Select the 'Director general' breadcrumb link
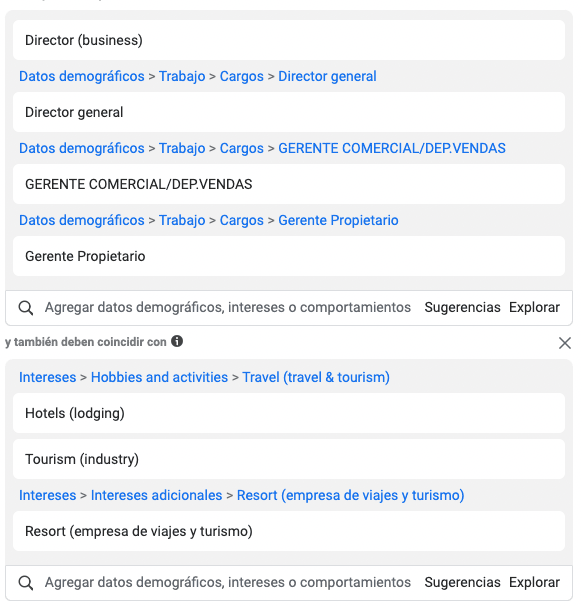The height and width of the screenshot is (607, 582). pos(327,76)
